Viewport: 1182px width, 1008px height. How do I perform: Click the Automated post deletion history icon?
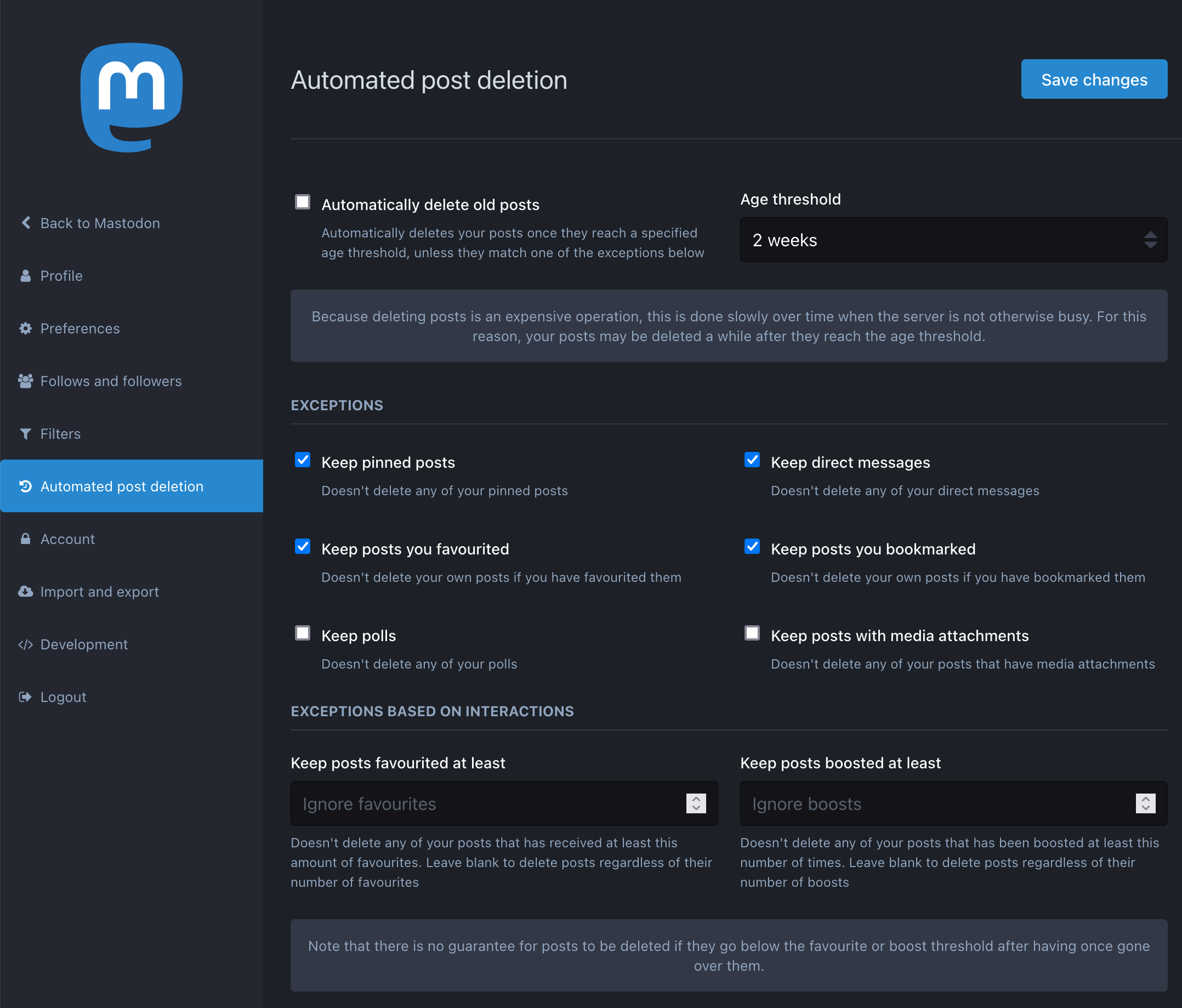26,486
